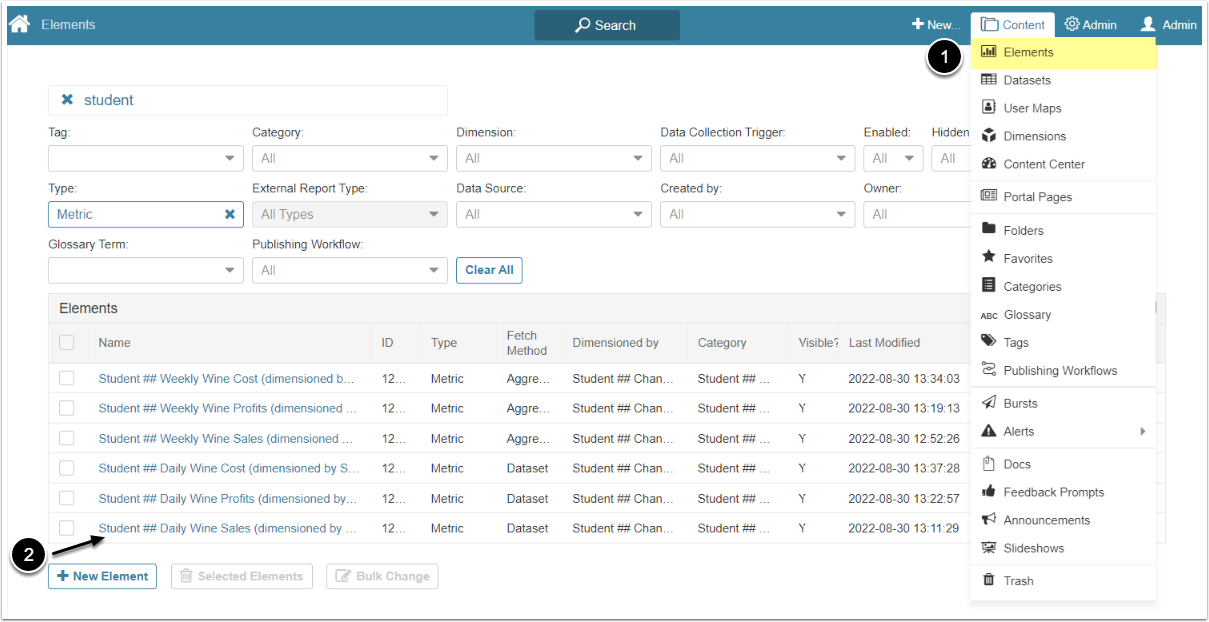Click the Trash icon in Content menu
1209x622 pixels.
pos(989,580)
